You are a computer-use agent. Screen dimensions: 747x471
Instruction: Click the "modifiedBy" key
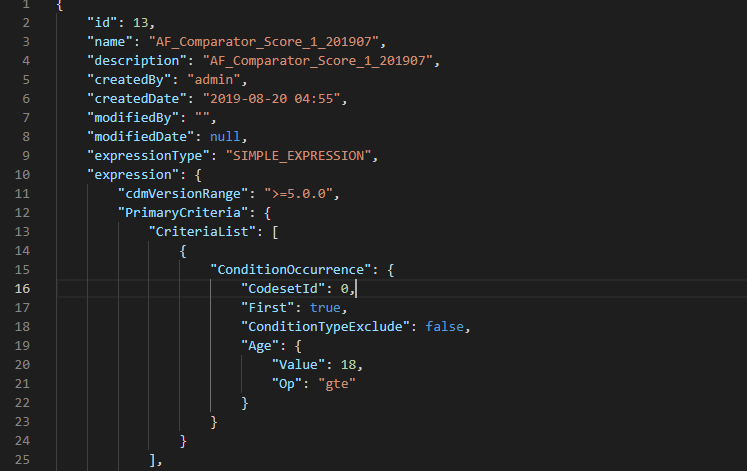pos(133,118)
